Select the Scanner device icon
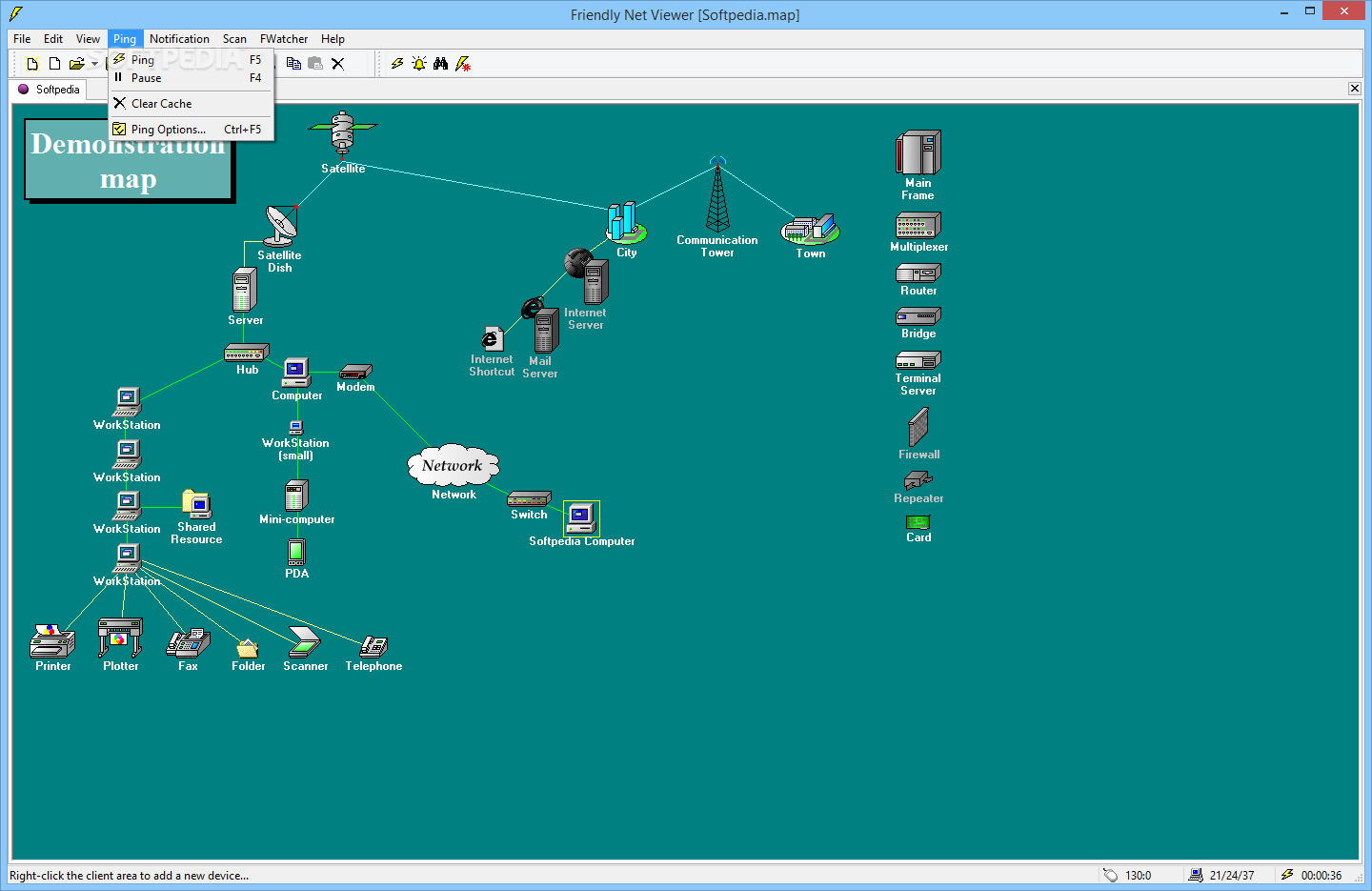 click(305, 642)
